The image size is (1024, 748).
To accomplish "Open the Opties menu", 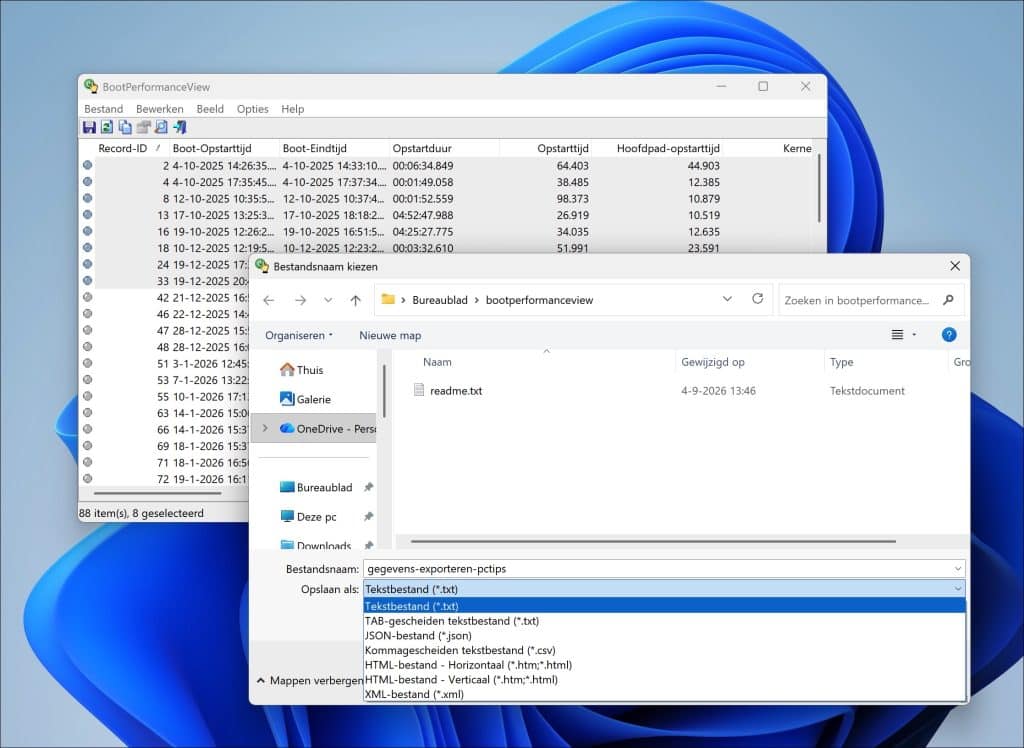I will click(x=253, y=109).
